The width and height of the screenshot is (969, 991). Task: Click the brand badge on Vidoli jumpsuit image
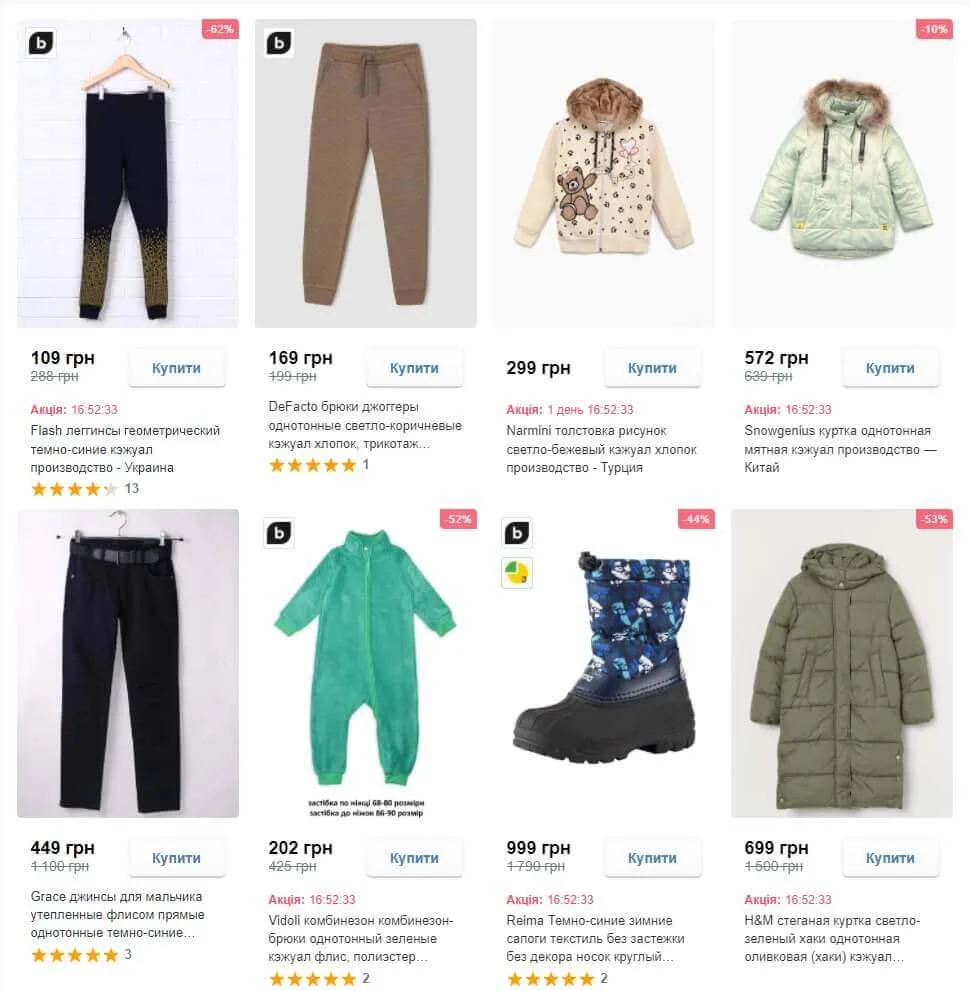[279, 533]
